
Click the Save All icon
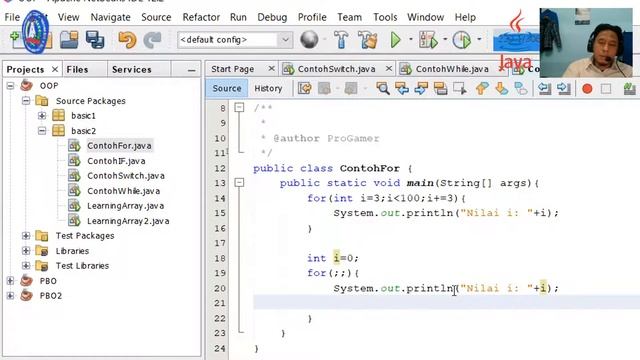tap(95, 40)
